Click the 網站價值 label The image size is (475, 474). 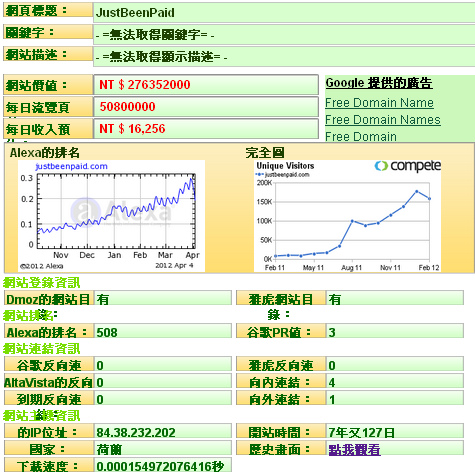point(48,85)
